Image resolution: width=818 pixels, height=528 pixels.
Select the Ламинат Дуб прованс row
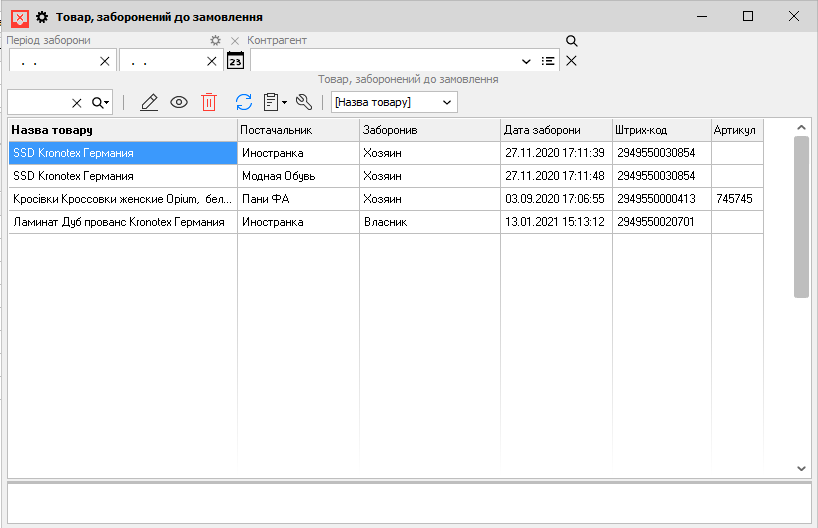click(x=118, y=222)
